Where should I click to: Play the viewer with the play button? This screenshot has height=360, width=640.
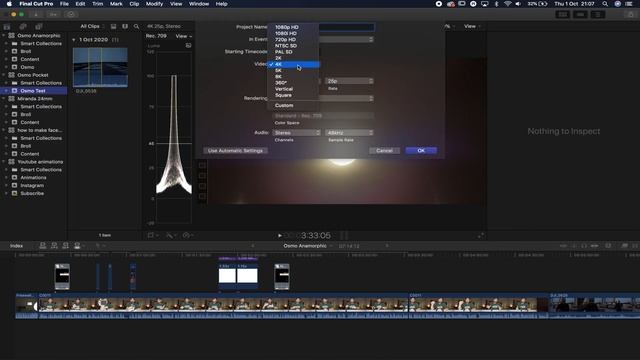point(280,236)
